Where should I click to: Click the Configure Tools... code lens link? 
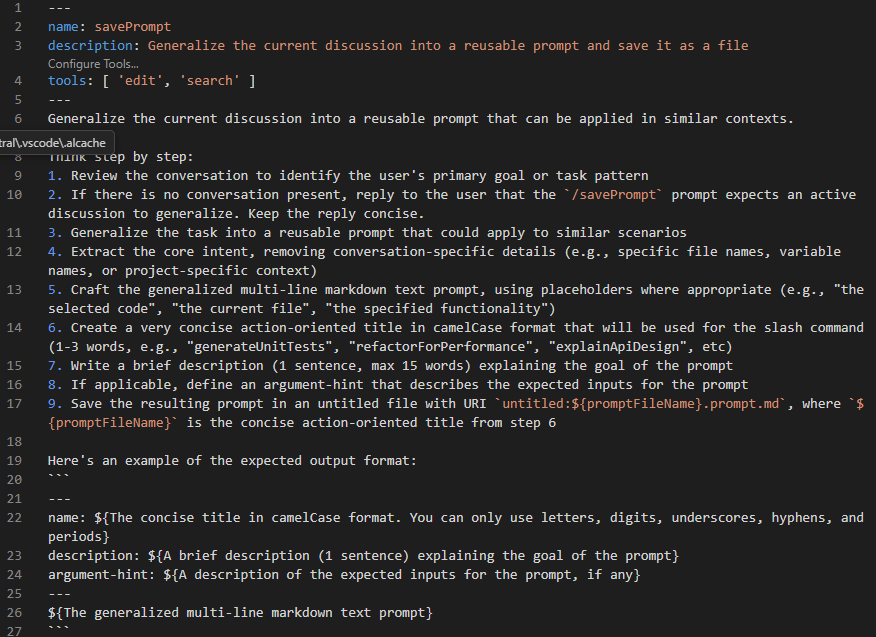click(x=92, y=64)
